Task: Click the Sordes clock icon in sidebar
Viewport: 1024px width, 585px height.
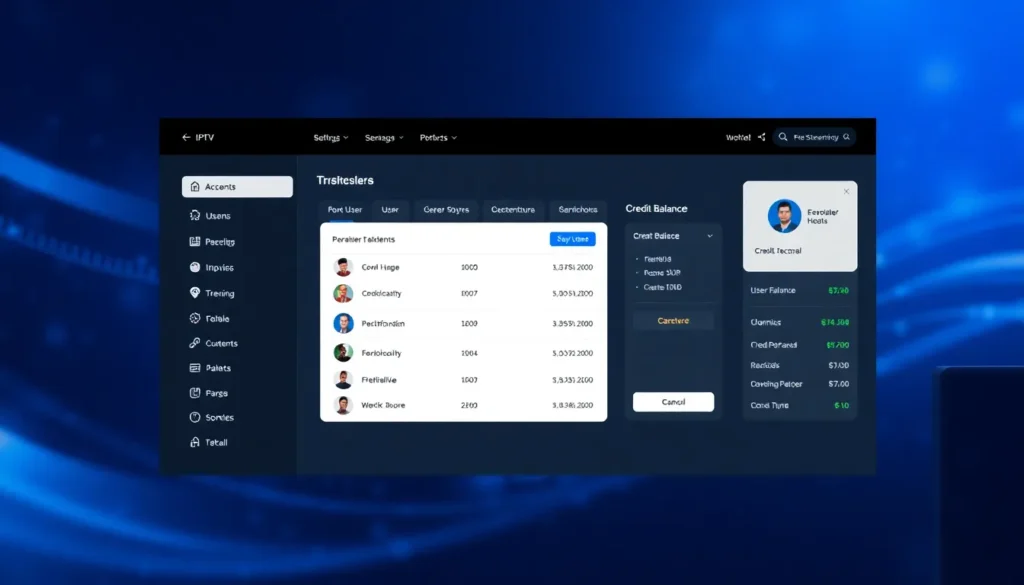Action: click(194, 417)
